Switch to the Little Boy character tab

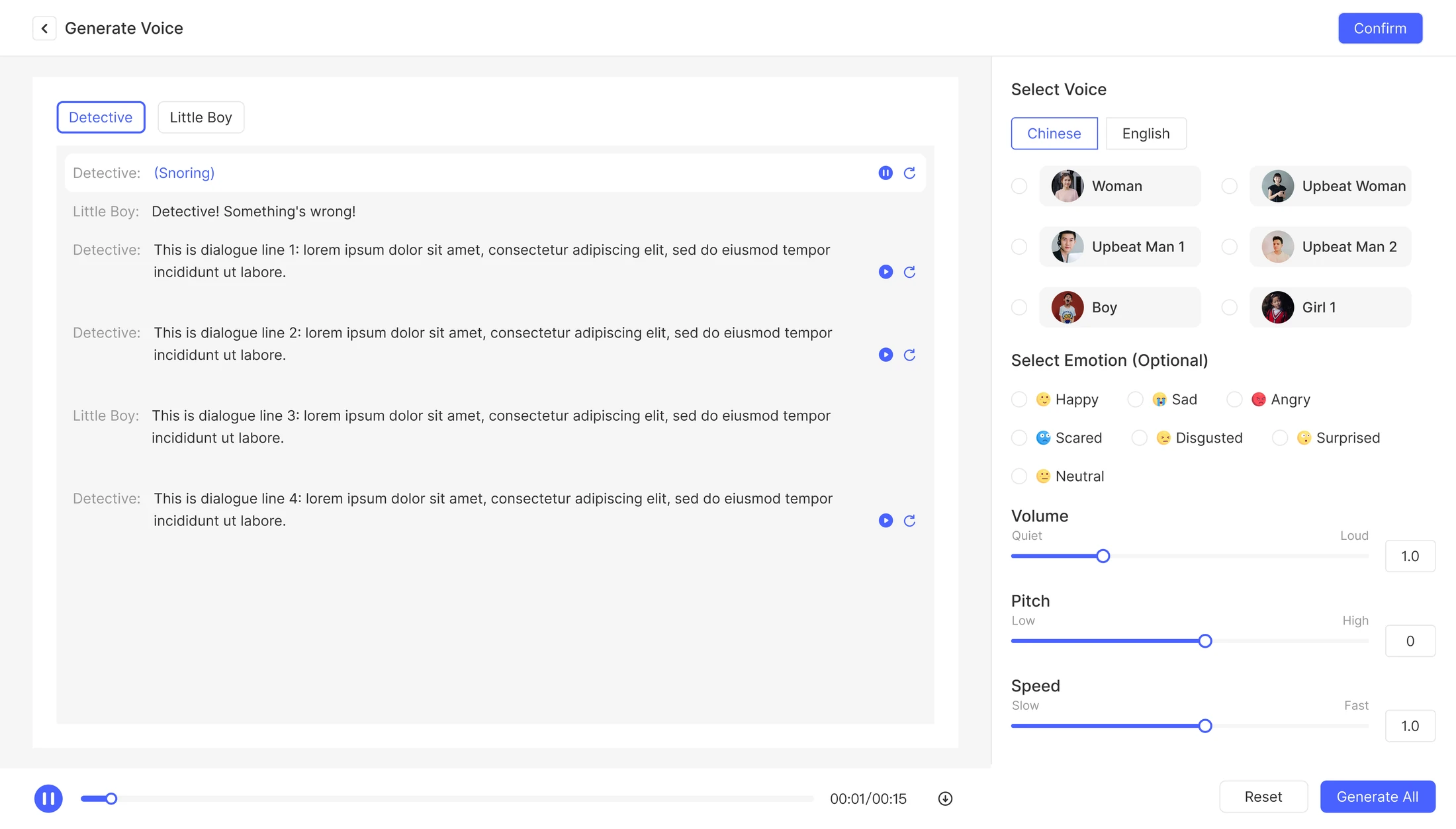[x=201, y=117]
